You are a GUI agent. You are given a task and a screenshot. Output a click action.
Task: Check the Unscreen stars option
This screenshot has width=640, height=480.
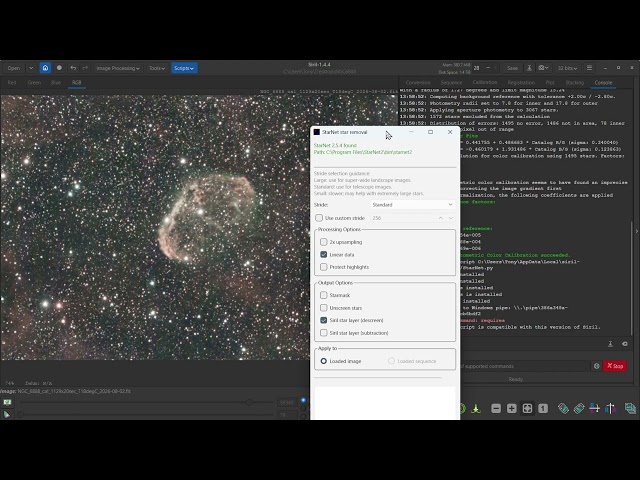coord(324,308)
